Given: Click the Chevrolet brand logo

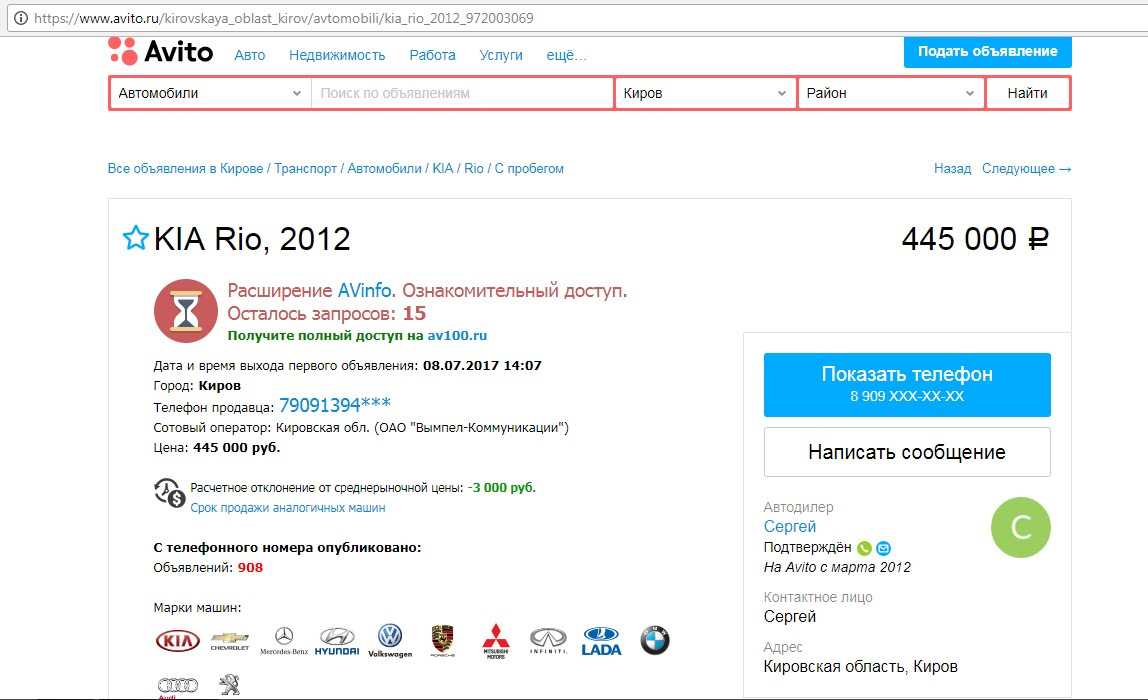Looking at the screenshot, I should (x=230, y=641).
